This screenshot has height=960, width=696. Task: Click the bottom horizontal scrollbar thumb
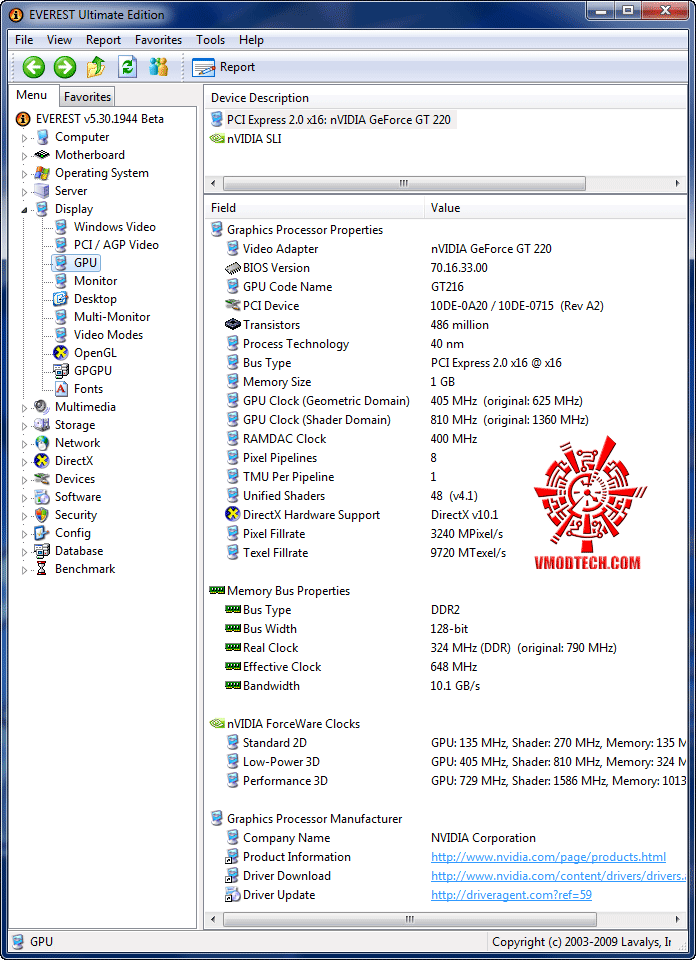pos(410,919)
